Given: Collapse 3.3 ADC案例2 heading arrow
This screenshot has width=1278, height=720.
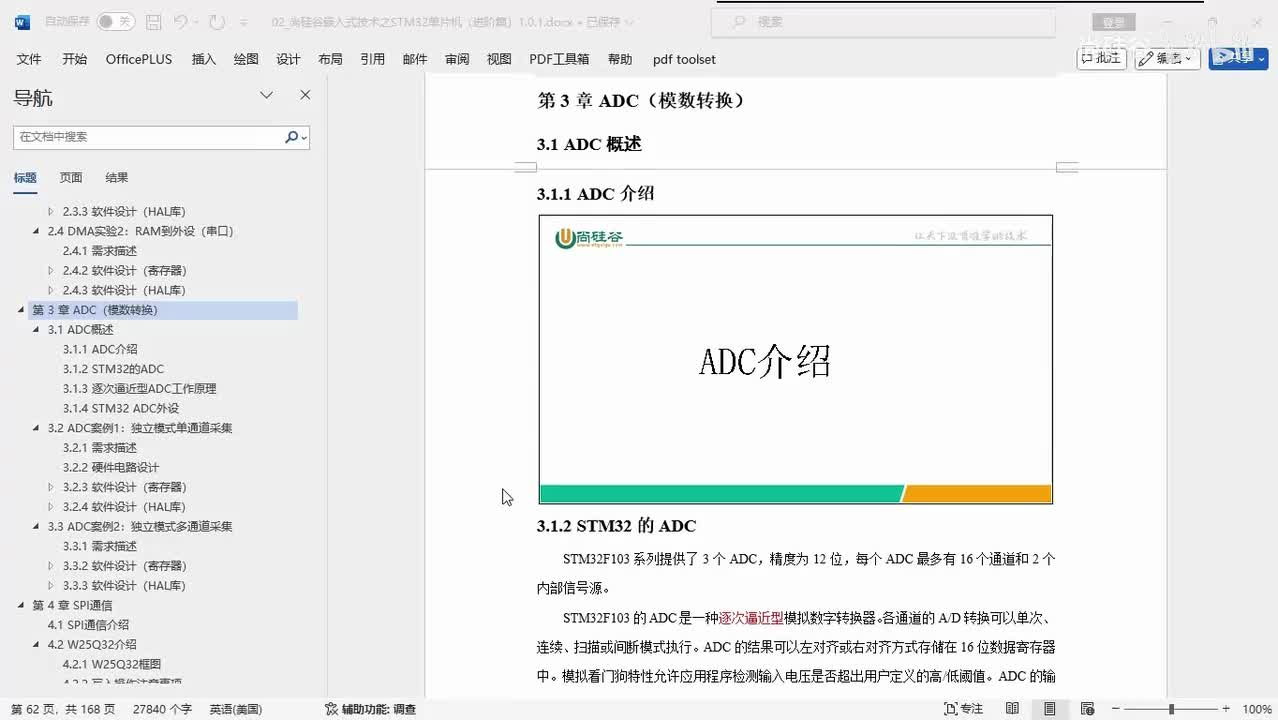Looking at the screenshot, I should coord(37,526).
